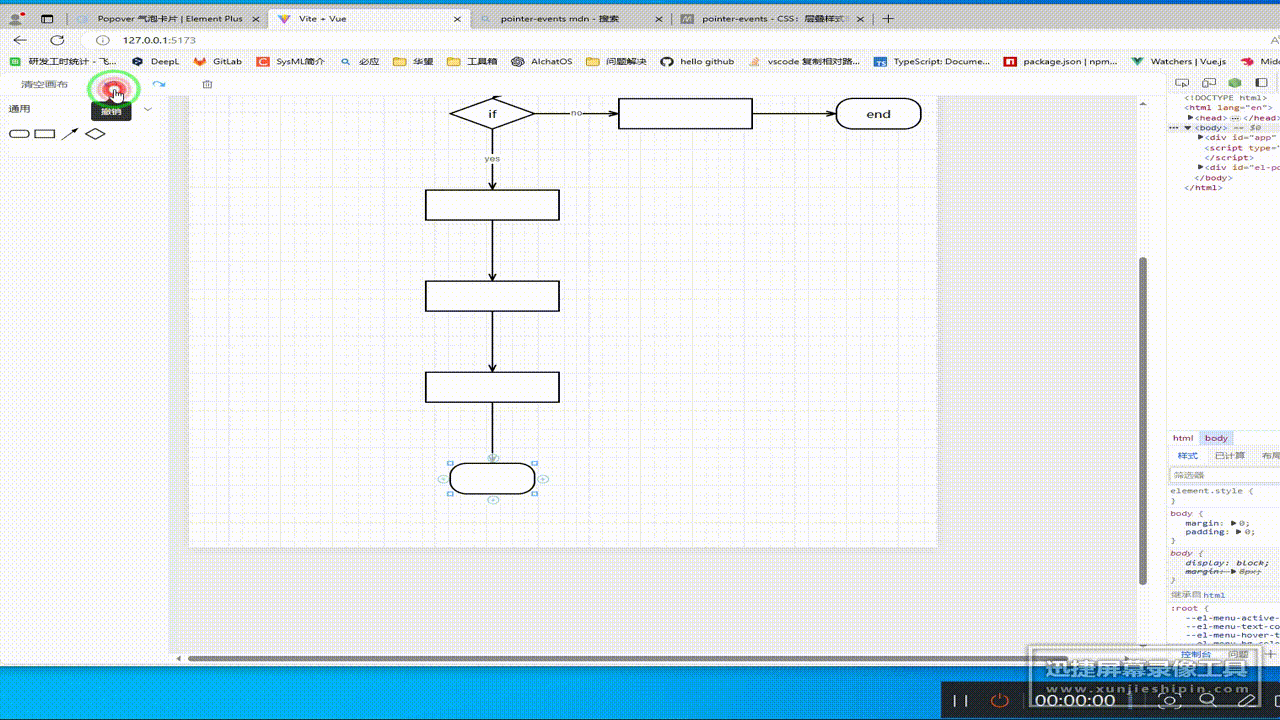This screenshot has height=720, width=1280.
Task: Open AIchatOS bookmark
Action: [x=541, y=61]
